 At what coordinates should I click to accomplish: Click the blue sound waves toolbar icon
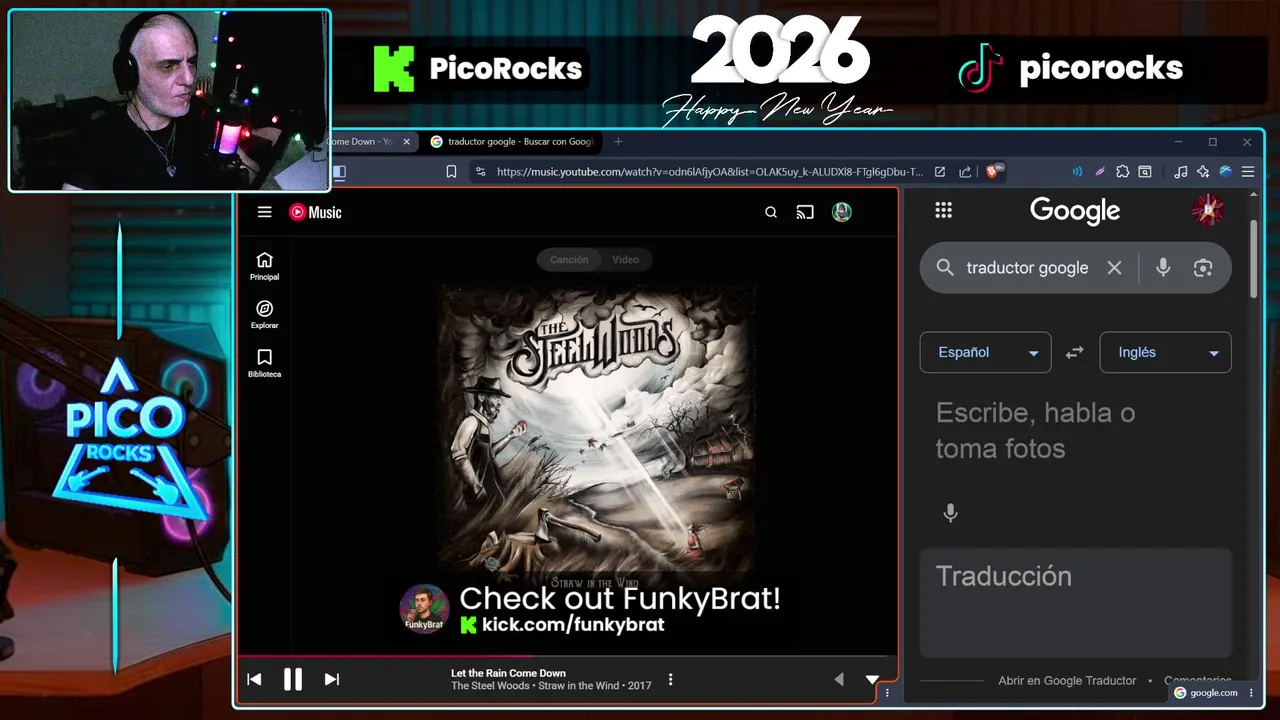pyautogui.click(x=1077, y=172)
